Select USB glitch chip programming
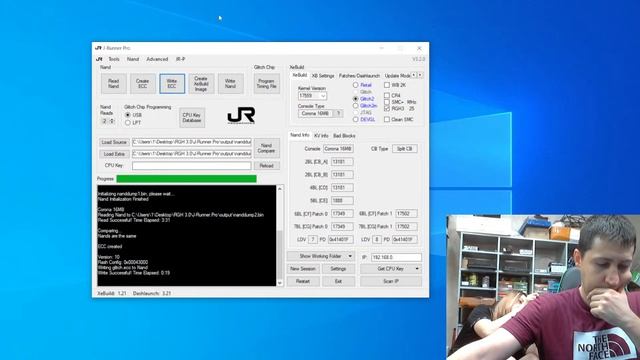 (x=128, y=115)
